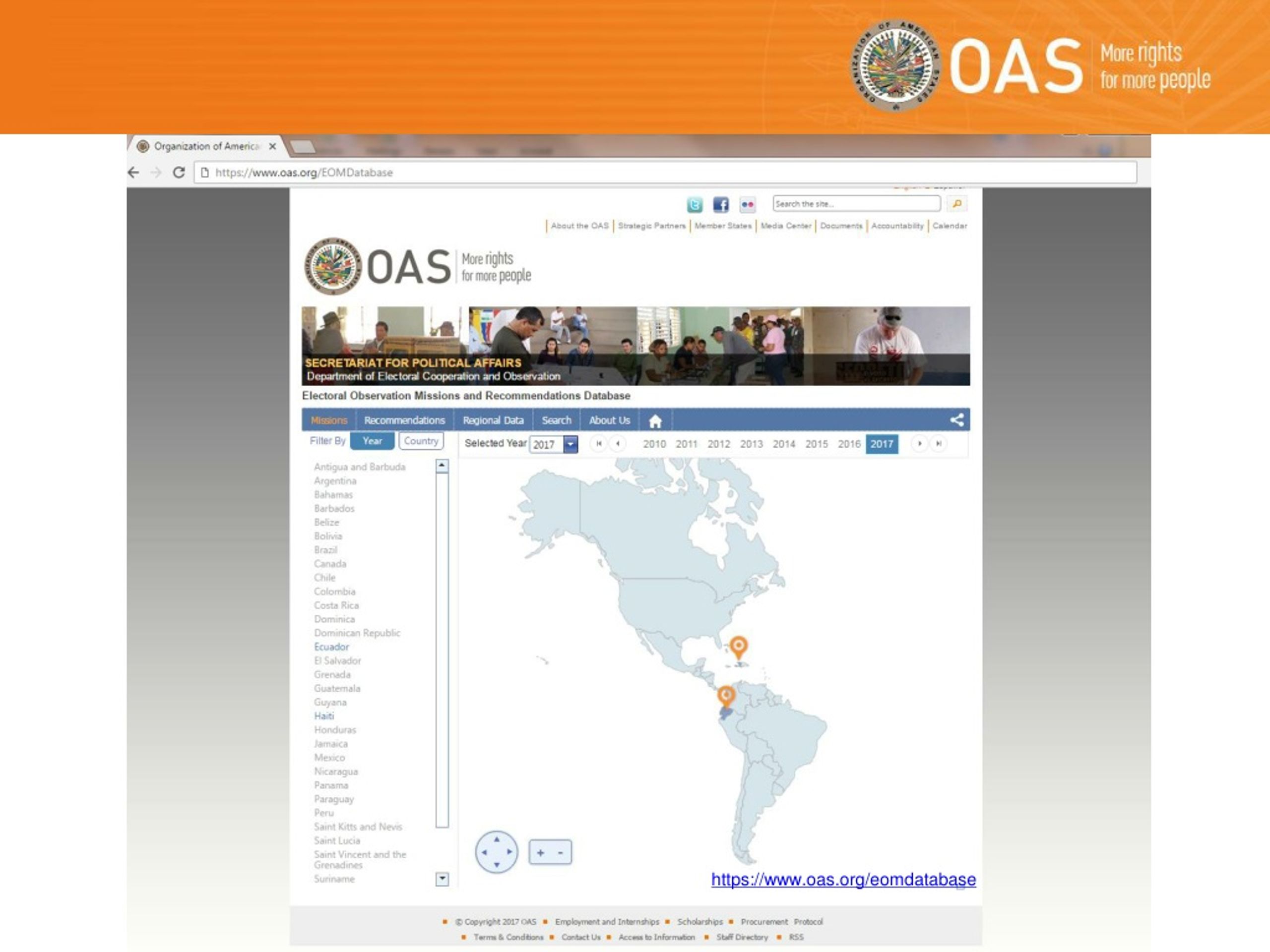Viewport: 1270px width, 952px height.
Task: Filter by Year toggle button
Action: coord(372,441)
